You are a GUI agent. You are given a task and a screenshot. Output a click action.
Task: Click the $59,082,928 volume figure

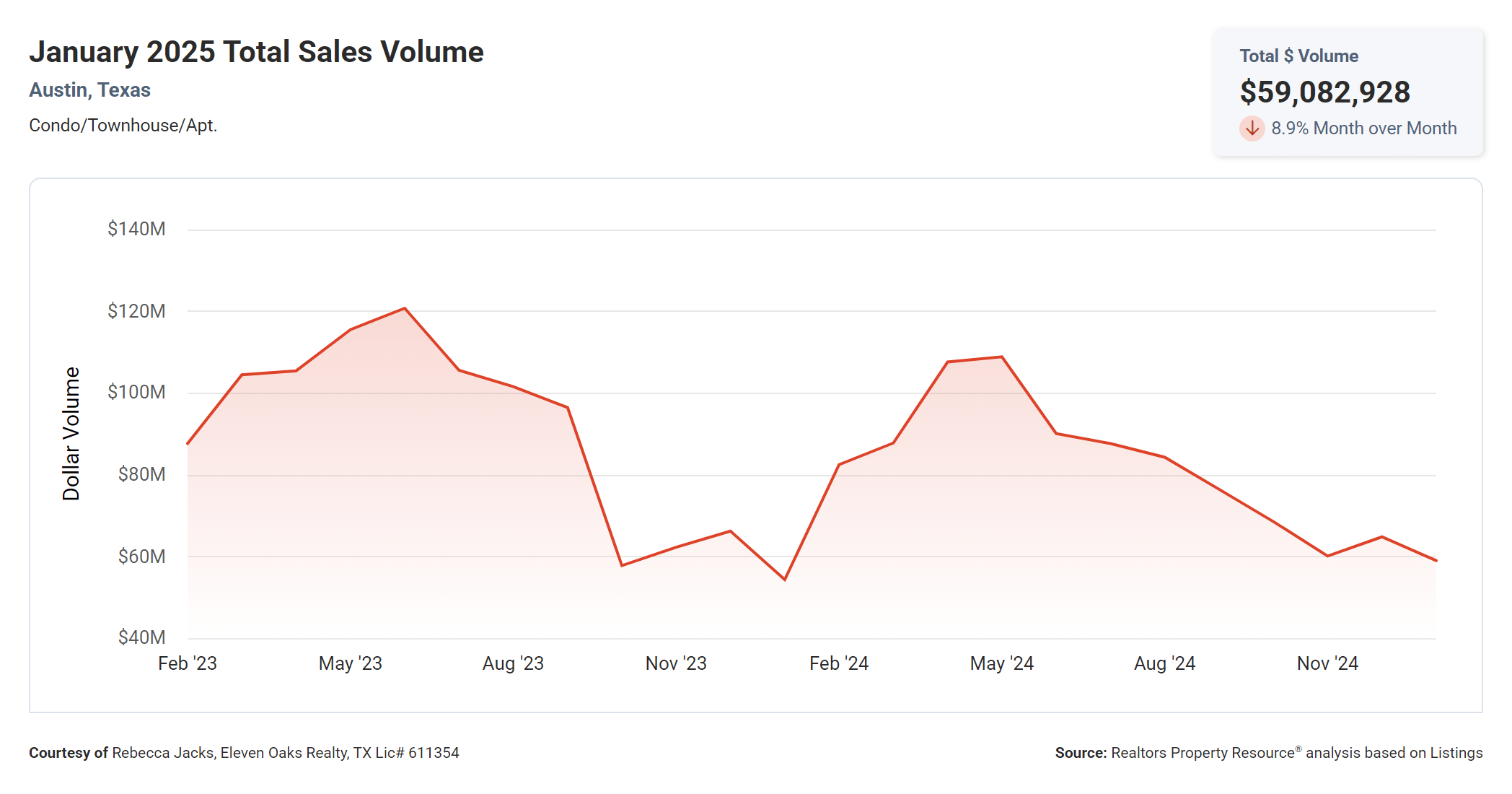(x=1324, y=92)
